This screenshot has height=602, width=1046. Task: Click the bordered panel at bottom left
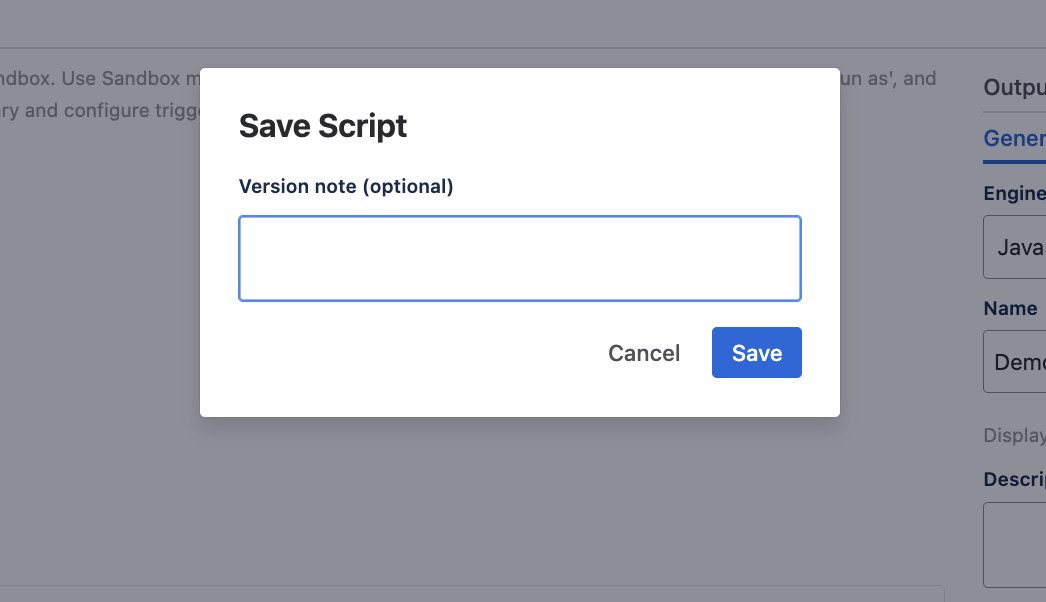470,593
